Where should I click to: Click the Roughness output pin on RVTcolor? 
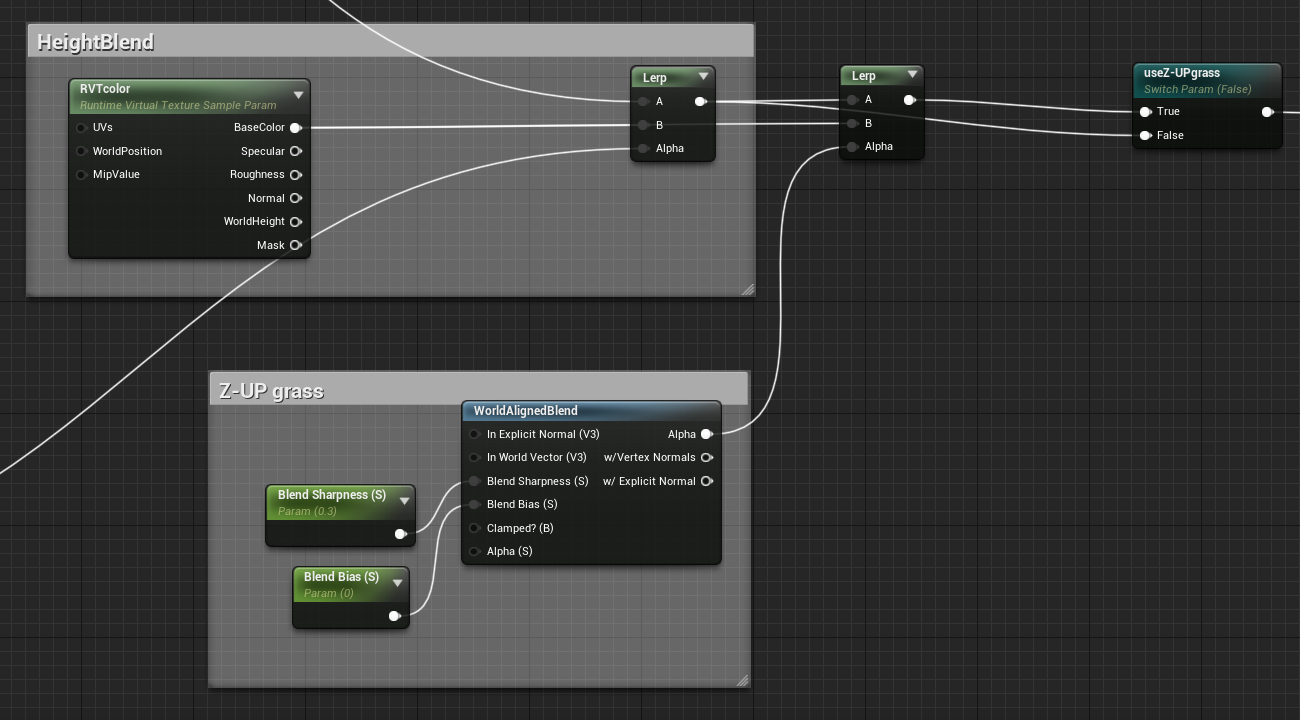pyautogui.click(x=296, y=175)
